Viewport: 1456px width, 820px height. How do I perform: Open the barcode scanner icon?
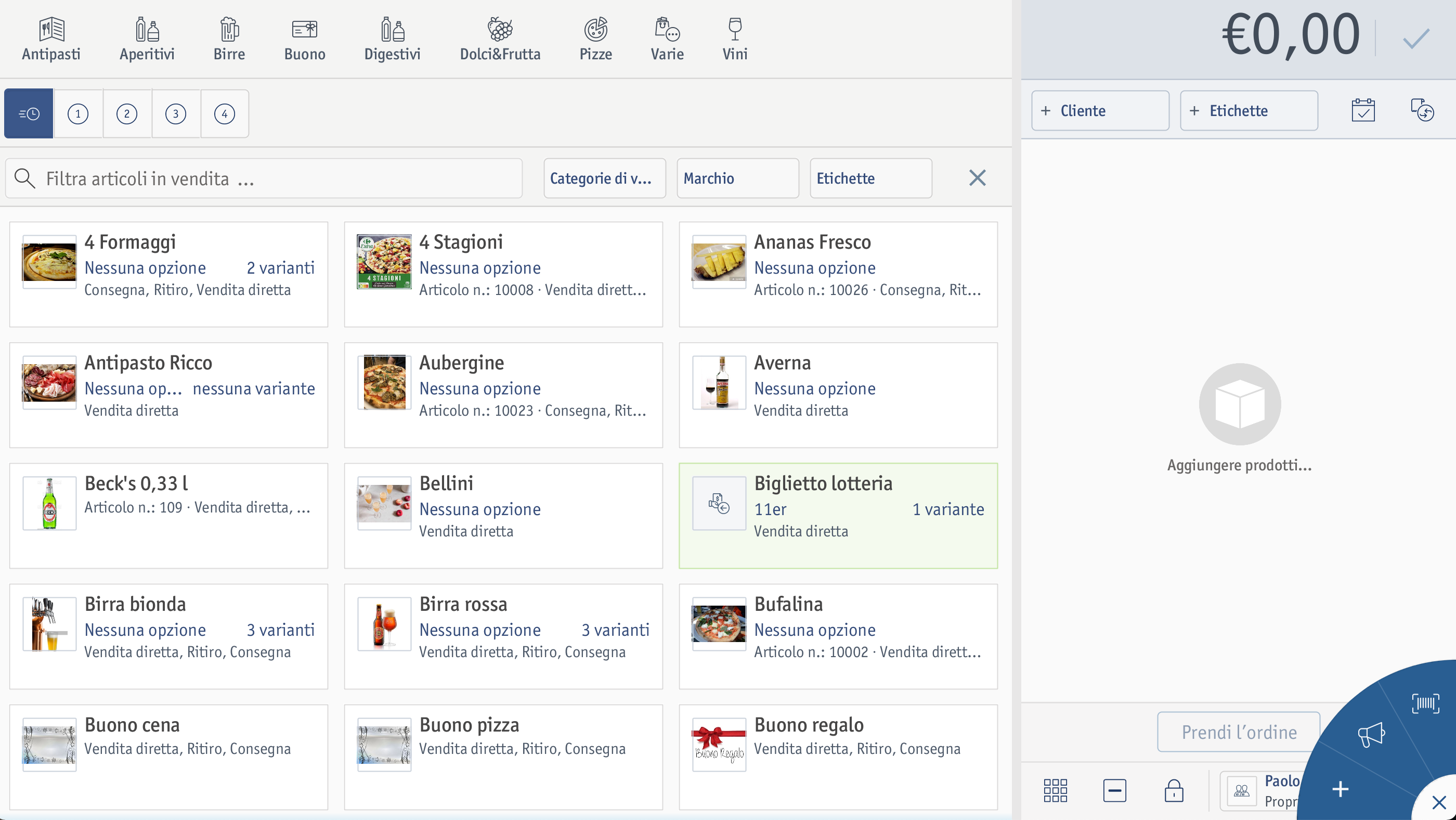(x=1425, y=703)
